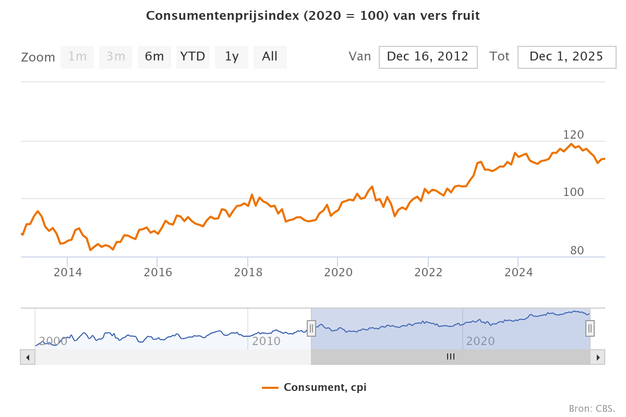The width and height of the screenshot is (626, 417).
Task: Edit the Tot end date field
Action: click(x=566, y=57)
